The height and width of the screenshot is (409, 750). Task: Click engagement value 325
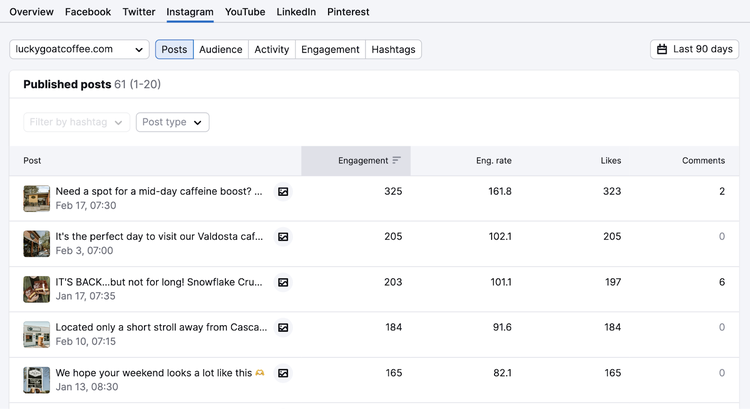[393, 191]
